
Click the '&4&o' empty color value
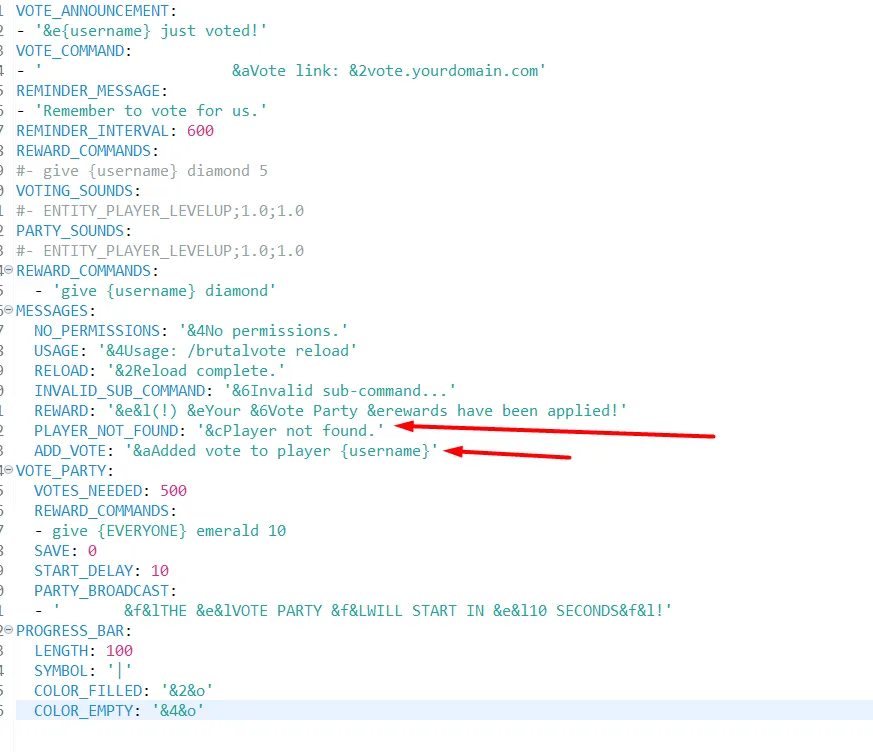pos(178,712)
